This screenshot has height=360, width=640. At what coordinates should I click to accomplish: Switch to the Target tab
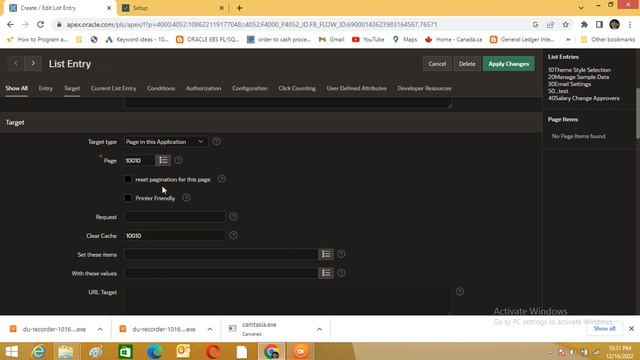72,88
